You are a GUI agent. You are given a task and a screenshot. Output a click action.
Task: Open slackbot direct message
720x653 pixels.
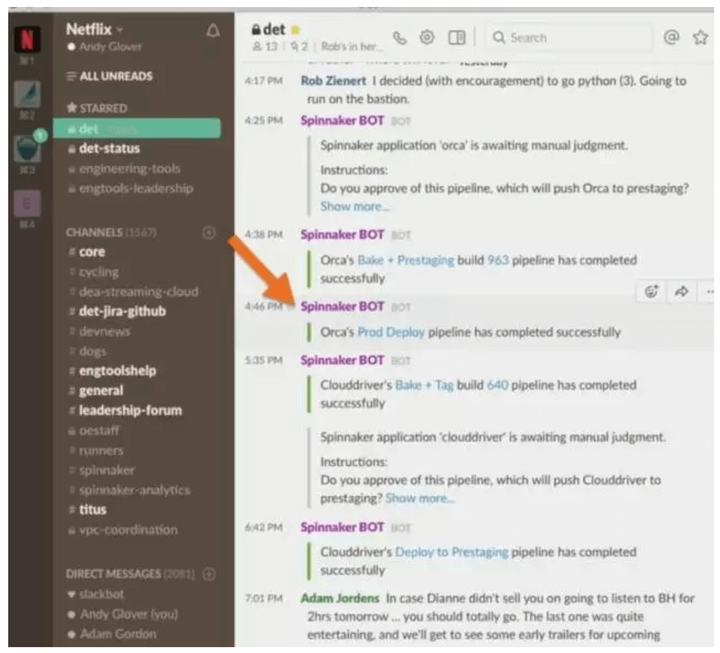96,594
